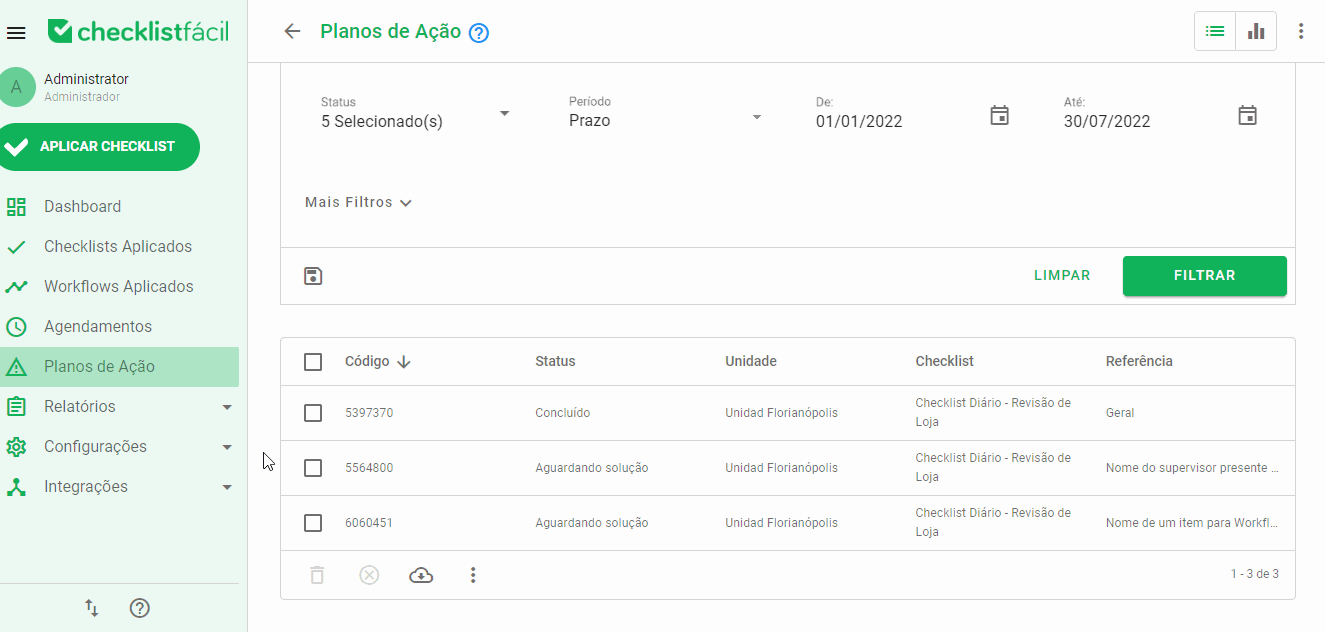Select the list view icon
The width and height of the screenshot is (1325, 632).
pyautogui.click(x=1214, y=31)
